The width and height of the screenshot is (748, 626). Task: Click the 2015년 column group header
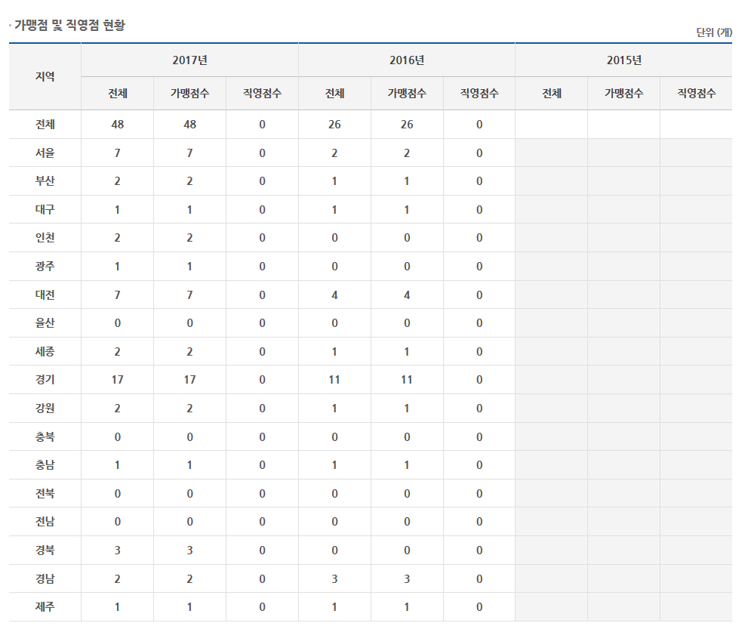coord(624,60)
